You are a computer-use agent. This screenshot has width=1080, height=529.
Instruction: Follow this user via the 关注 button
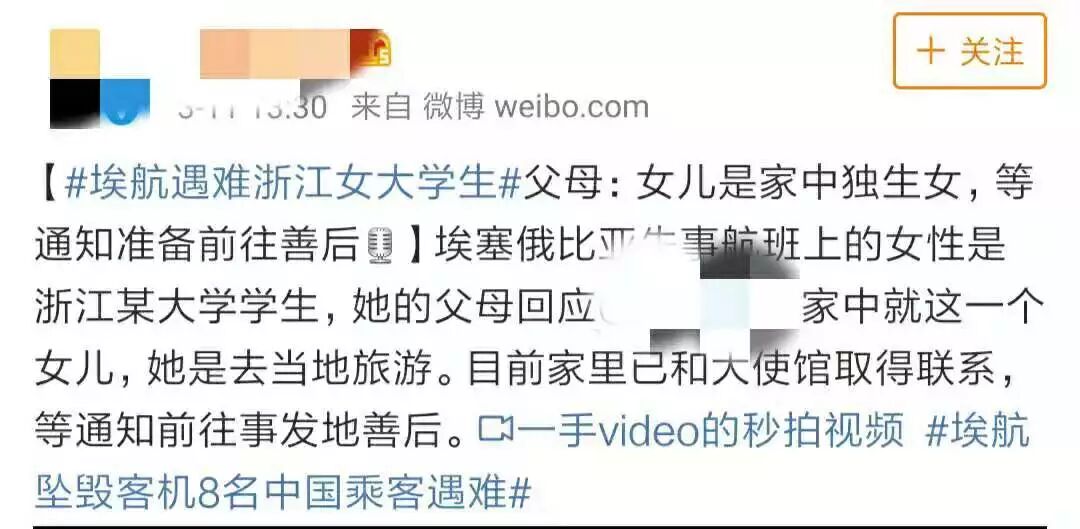(x=970, y=52)
